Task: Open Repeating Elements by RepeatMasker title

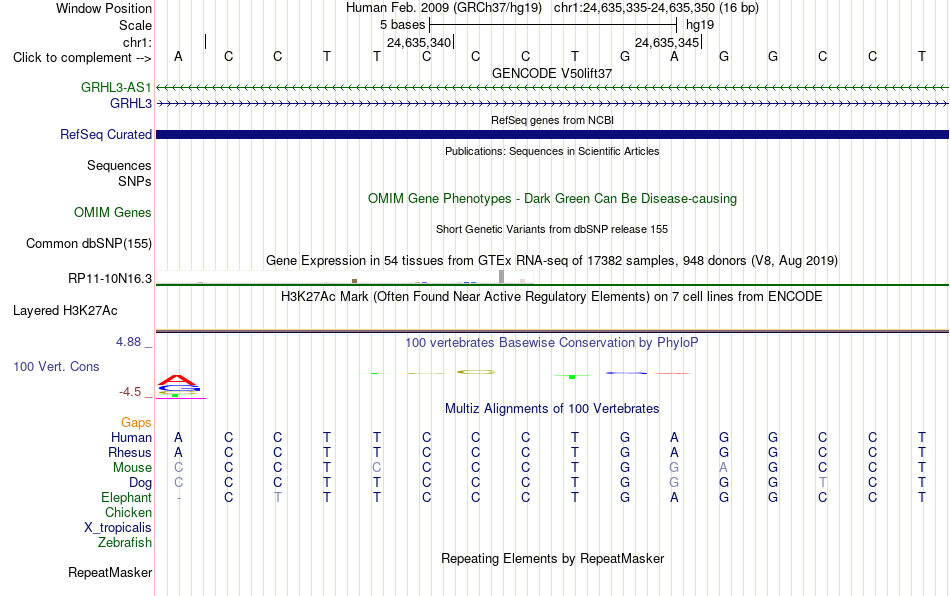Action: click(x=552, y=558)
